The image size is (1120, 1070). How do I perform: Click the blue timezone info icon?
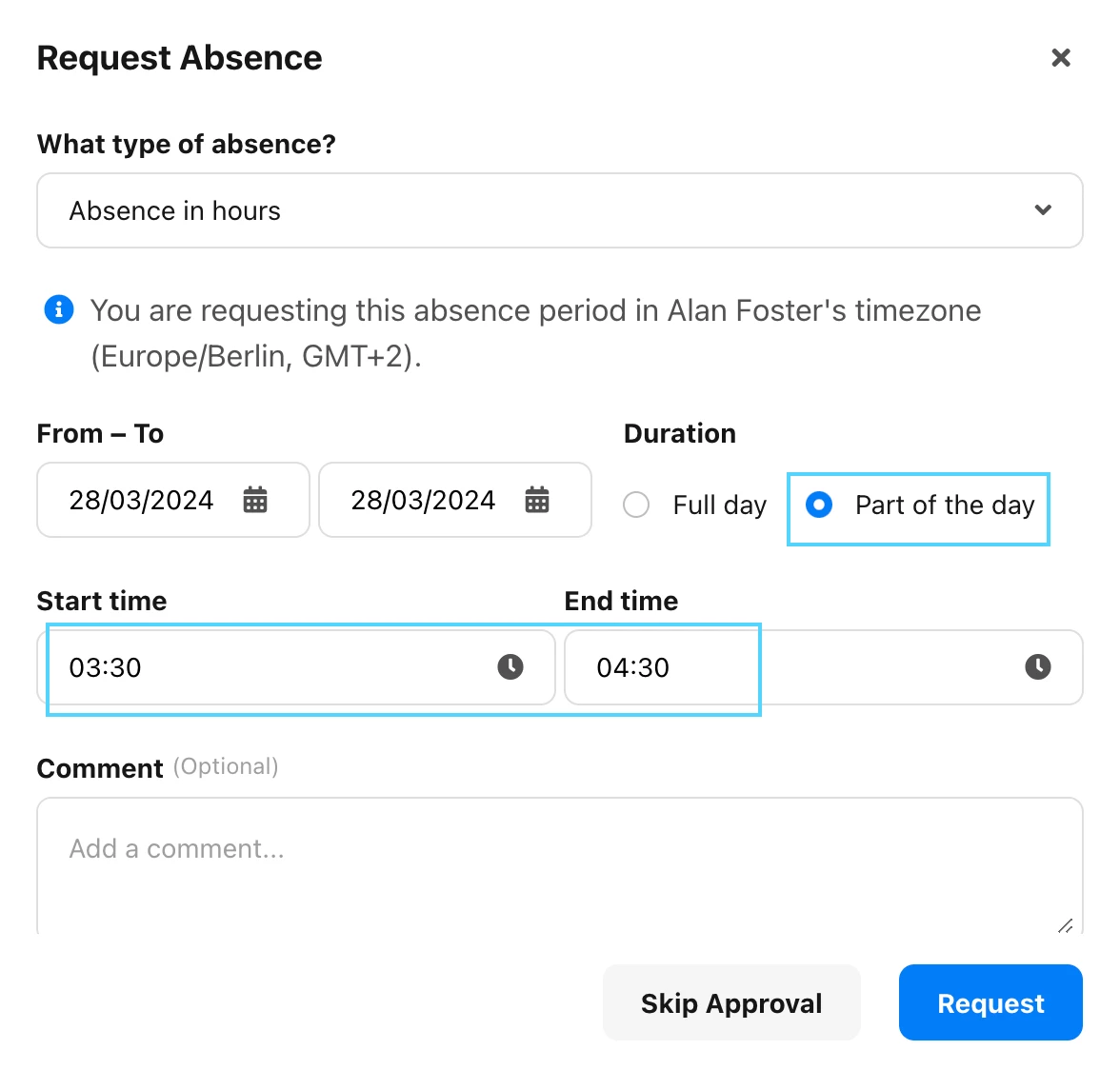pos(59,309)
